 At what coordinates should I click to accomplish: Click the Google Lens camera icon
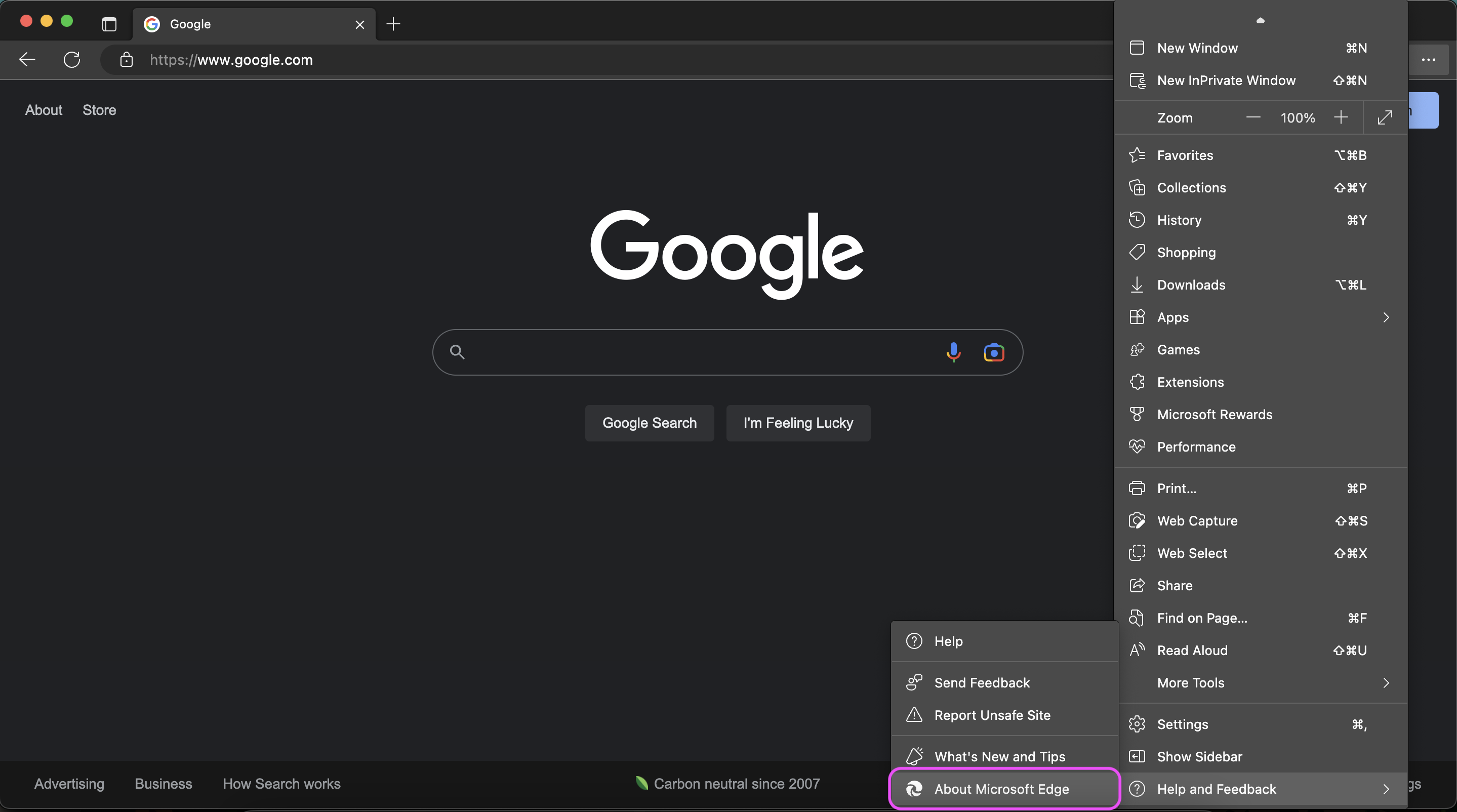click(994, 352)
